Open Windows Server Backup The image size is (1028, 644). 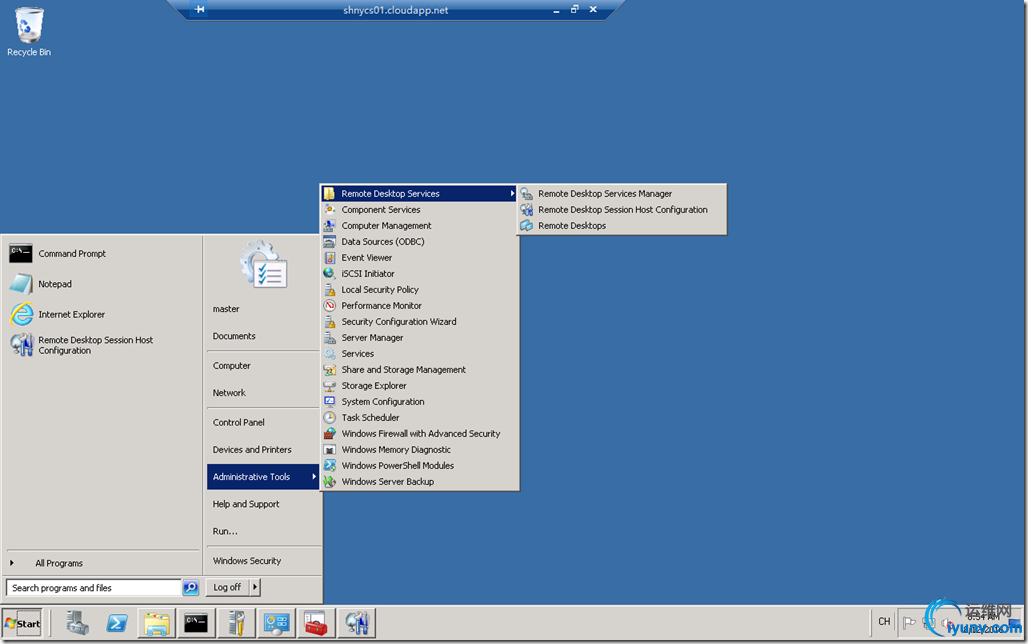(x=419, y=481)
